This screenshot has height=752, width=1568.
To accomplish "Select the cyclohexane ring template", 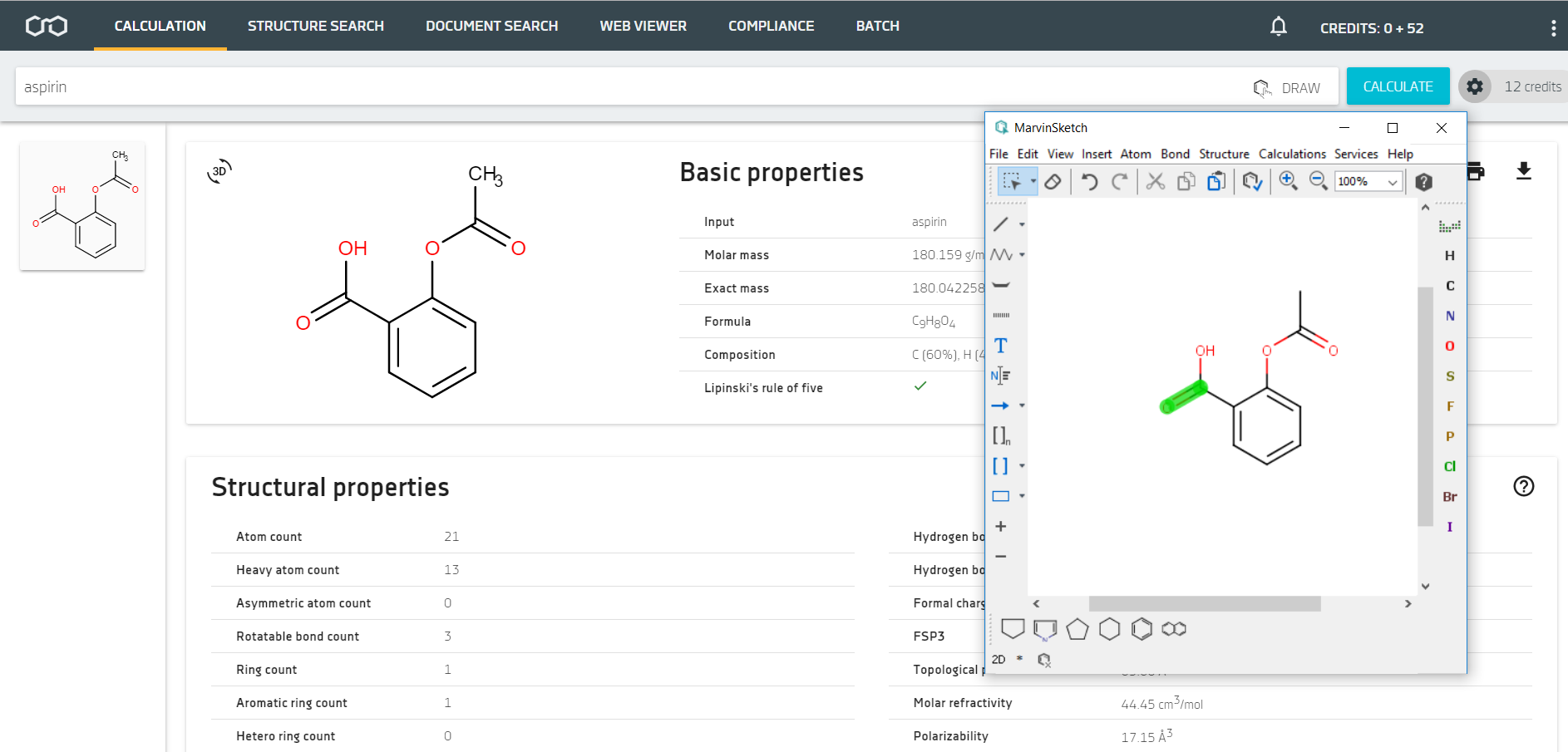I will [x=1110, y=629].
